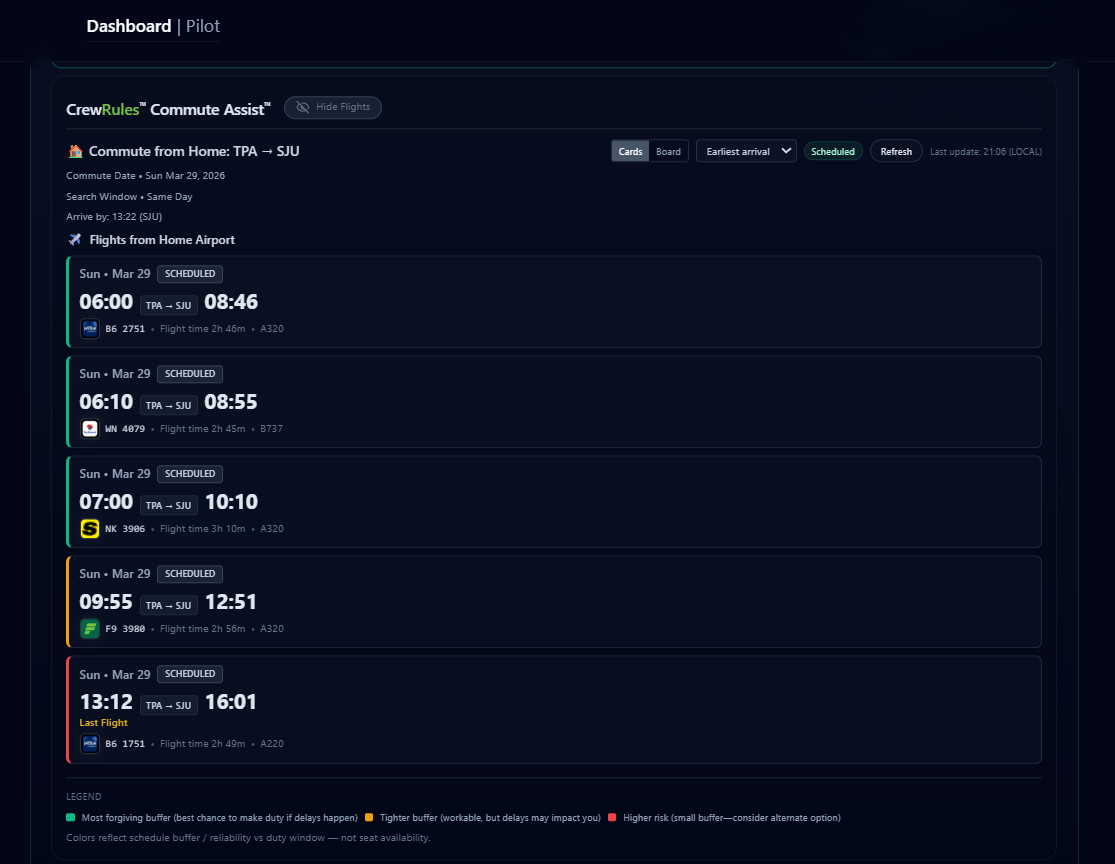Toggle Hide Flights for Commute Assist

pyautogui.click(x=333, y=108)
